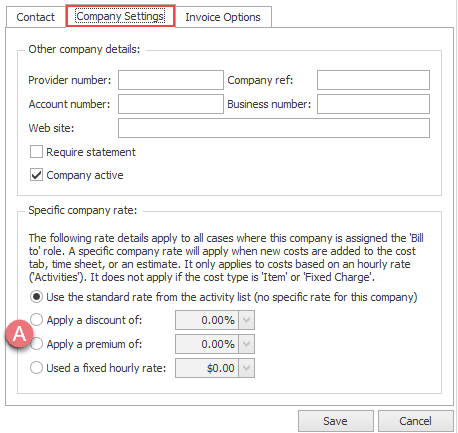The width and height of the screenshot is (458, 433).
Task: Click into the Company ref field
Action: pos(373,80)
